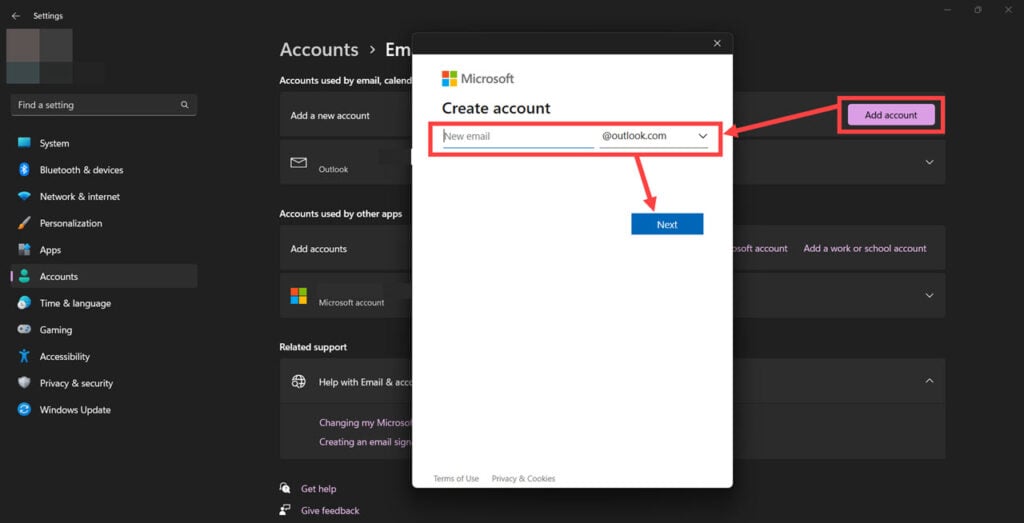Open Windows Update icon in sidebar
This screenshot has width=1024, height=523.
coord(24,410)
